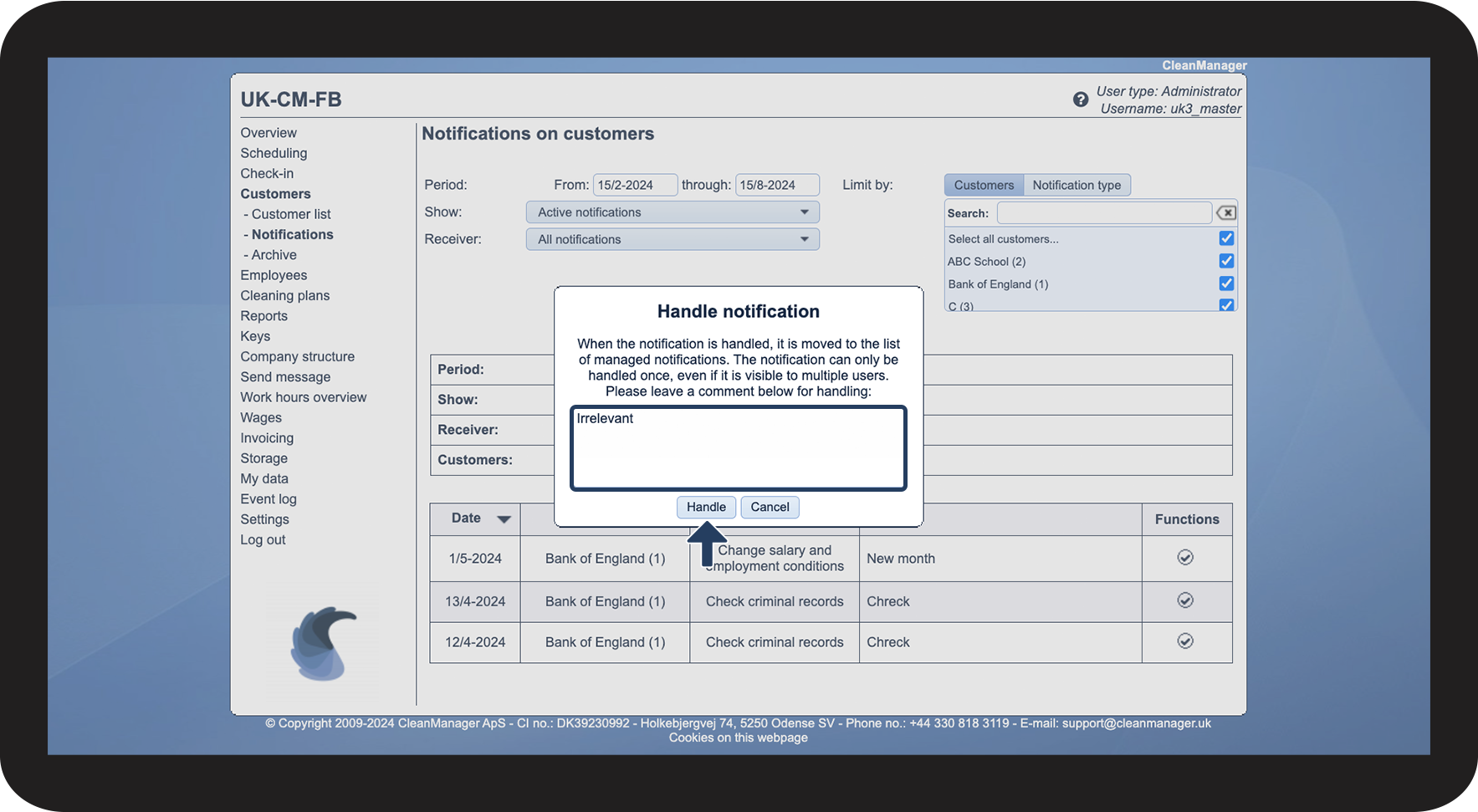
Task: Click the help question mark icon
Action: click(x=1080, y=100)
